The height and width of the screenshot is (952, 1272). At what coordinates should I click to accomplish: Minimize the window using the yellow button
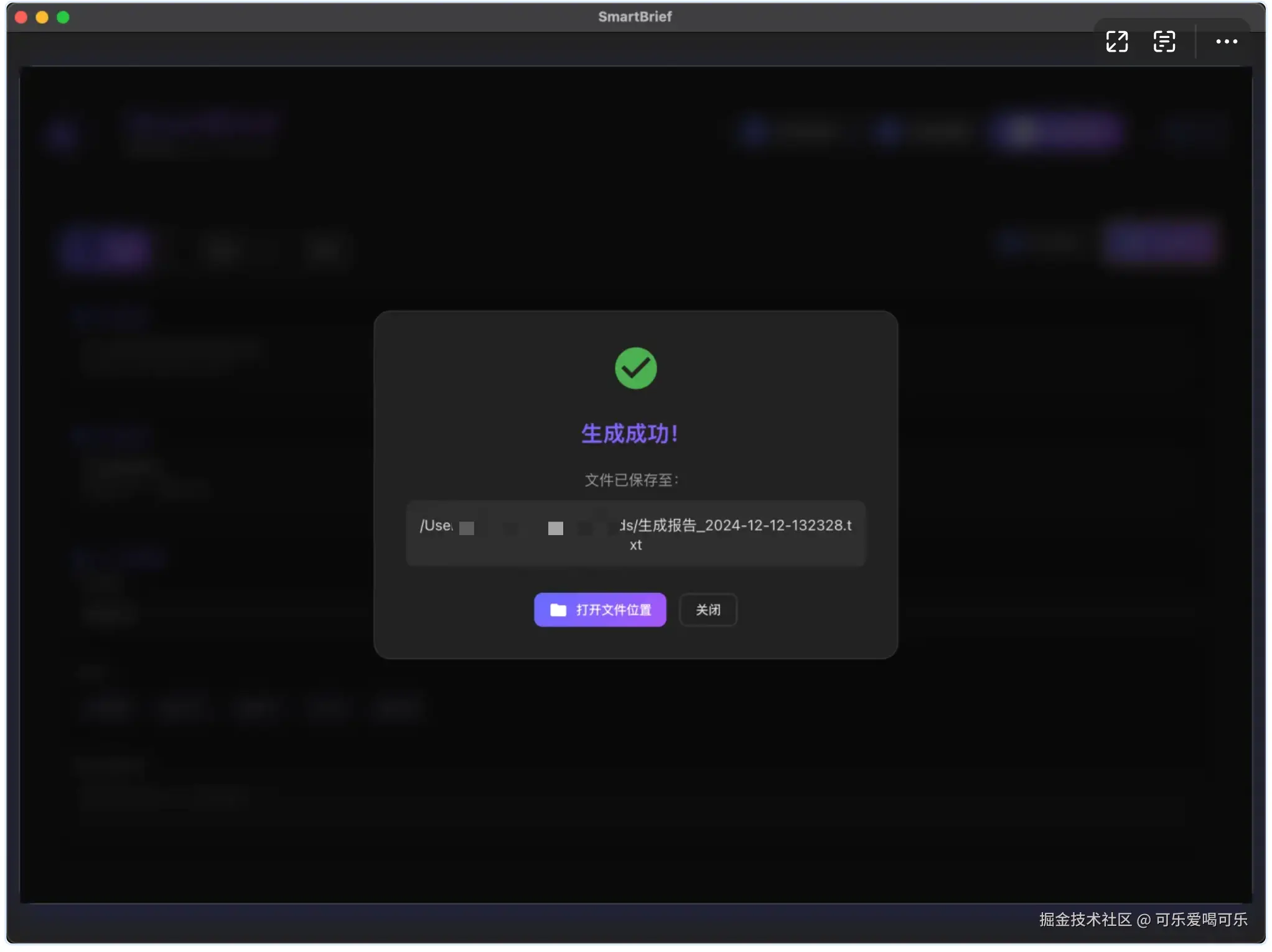[x=42, y=17]
